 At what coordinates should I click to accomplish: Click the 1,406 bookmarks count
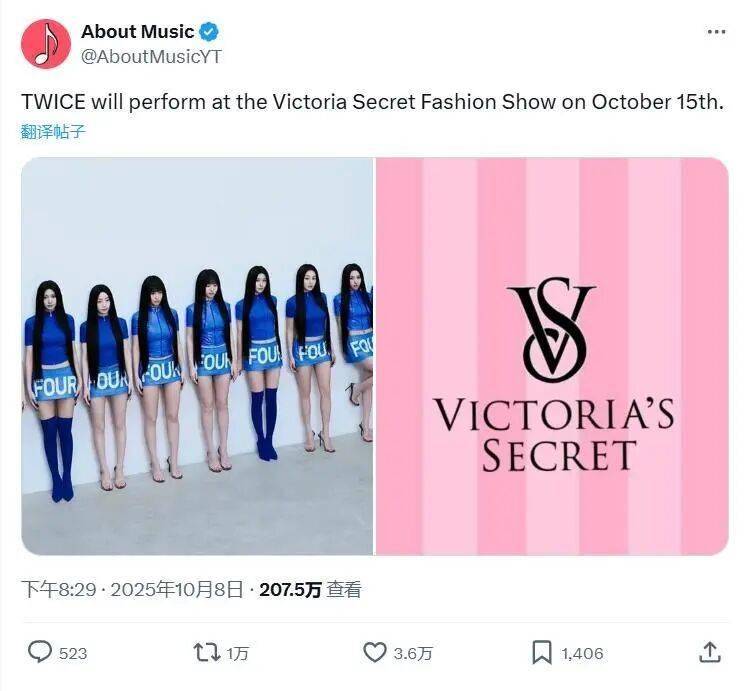pos(582,653)
